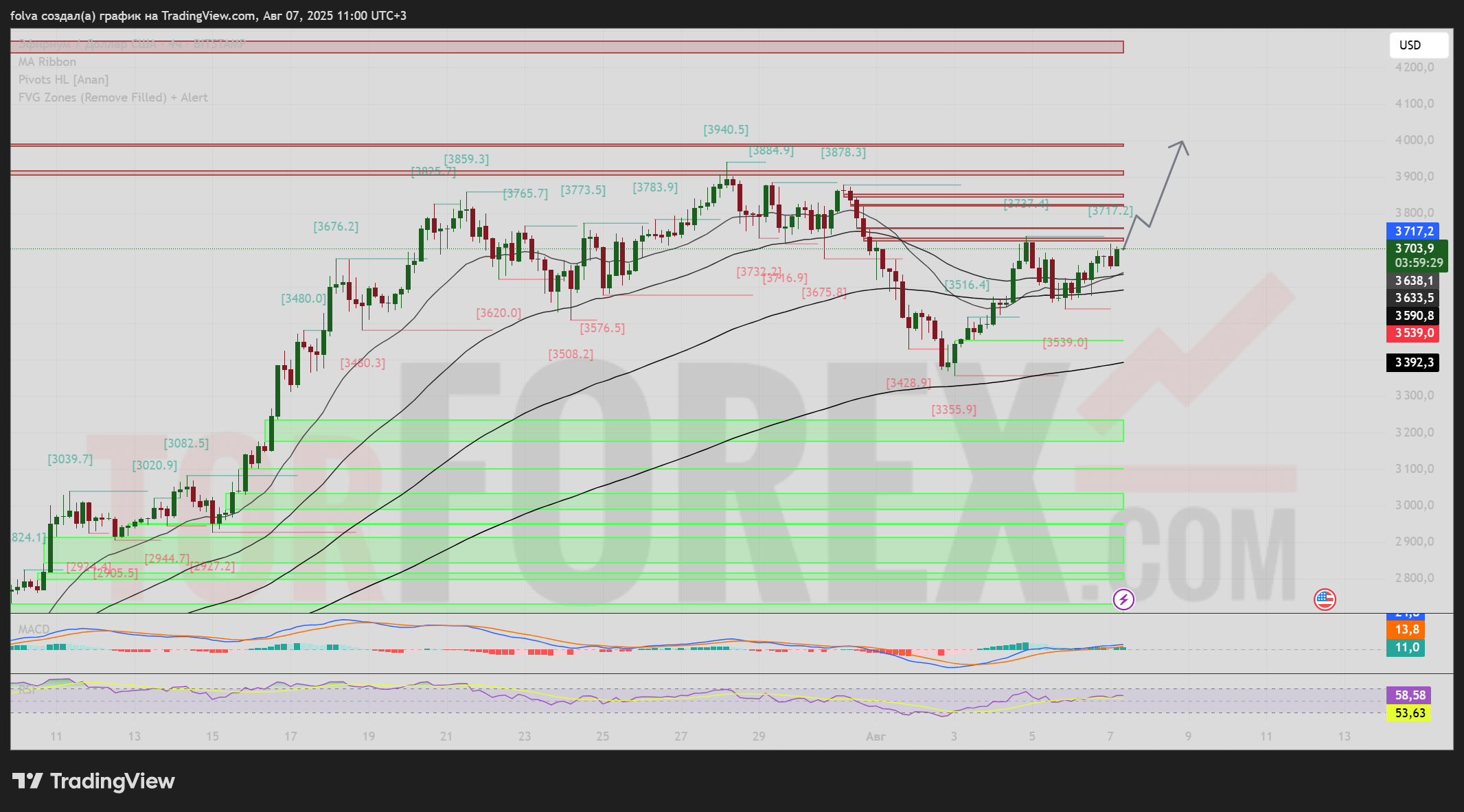
Task: Click the MACD pane label
Action: 34,629
